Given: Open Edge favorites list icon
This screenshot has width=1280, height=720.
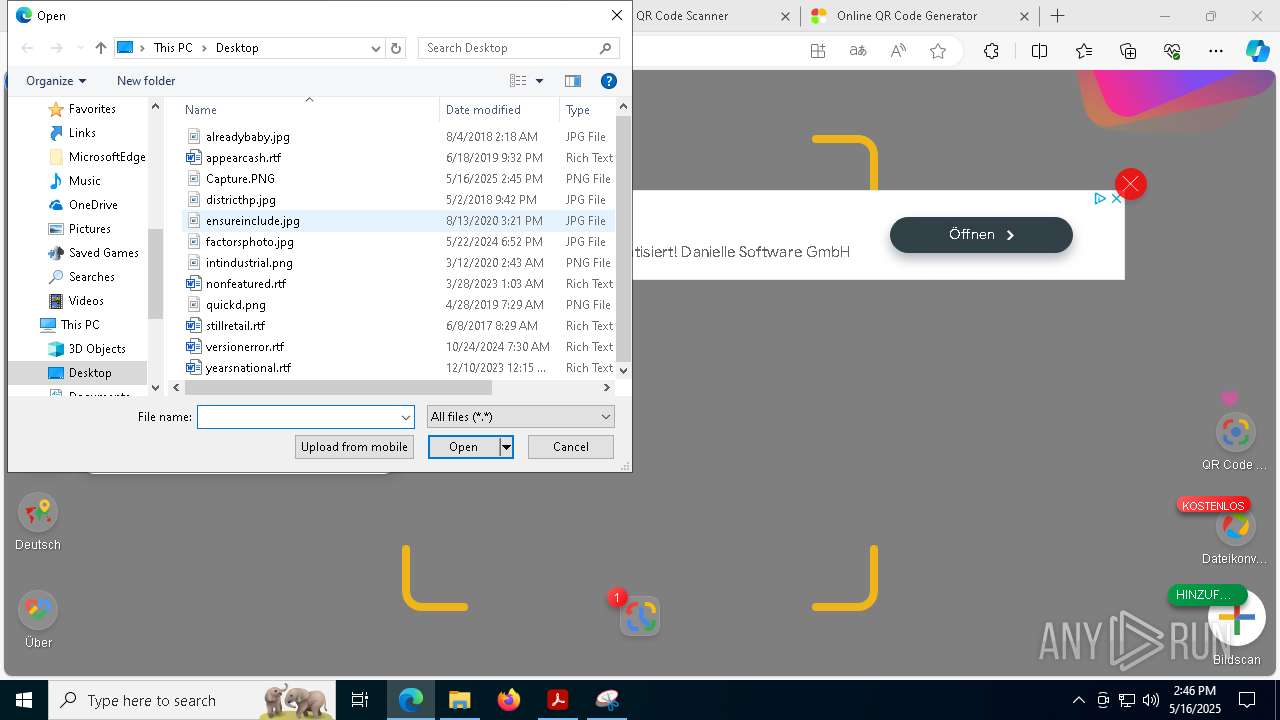Looking at the screenshot, I should [1084, 51].
